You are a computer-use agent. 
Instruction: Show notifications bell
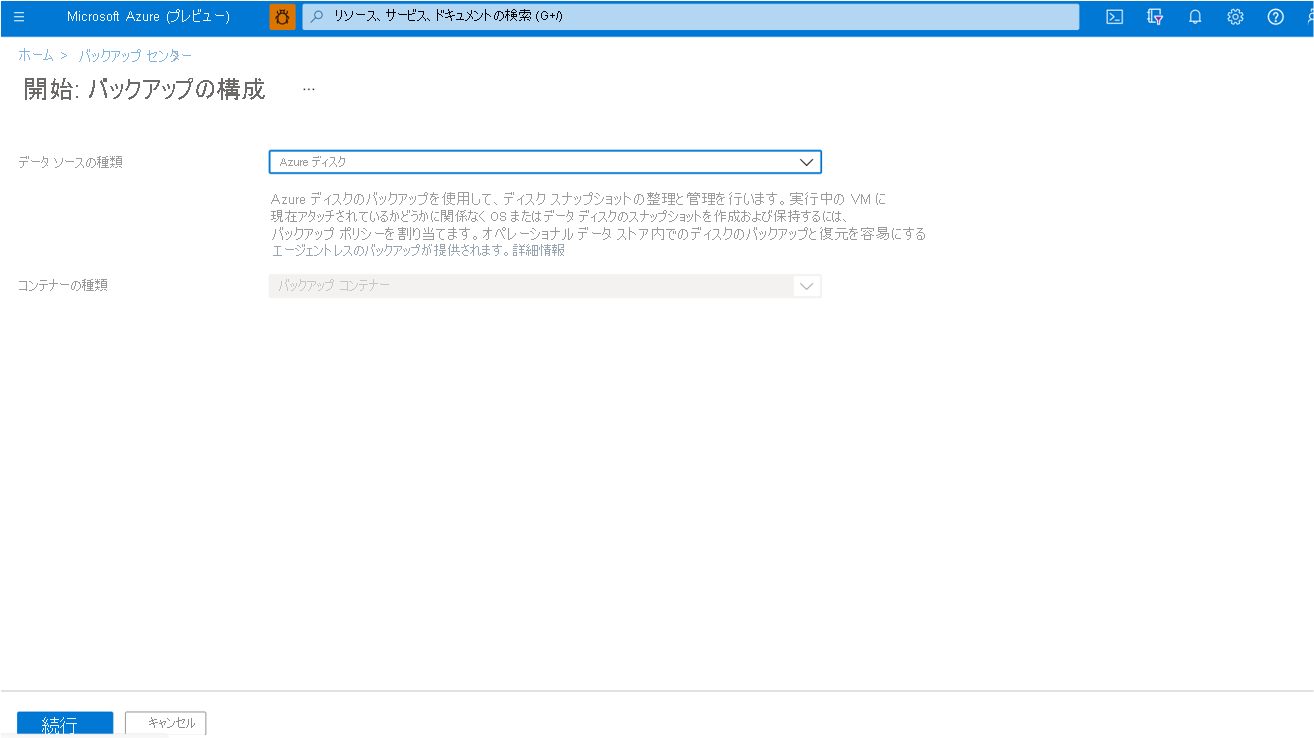tap(1195, 17)
